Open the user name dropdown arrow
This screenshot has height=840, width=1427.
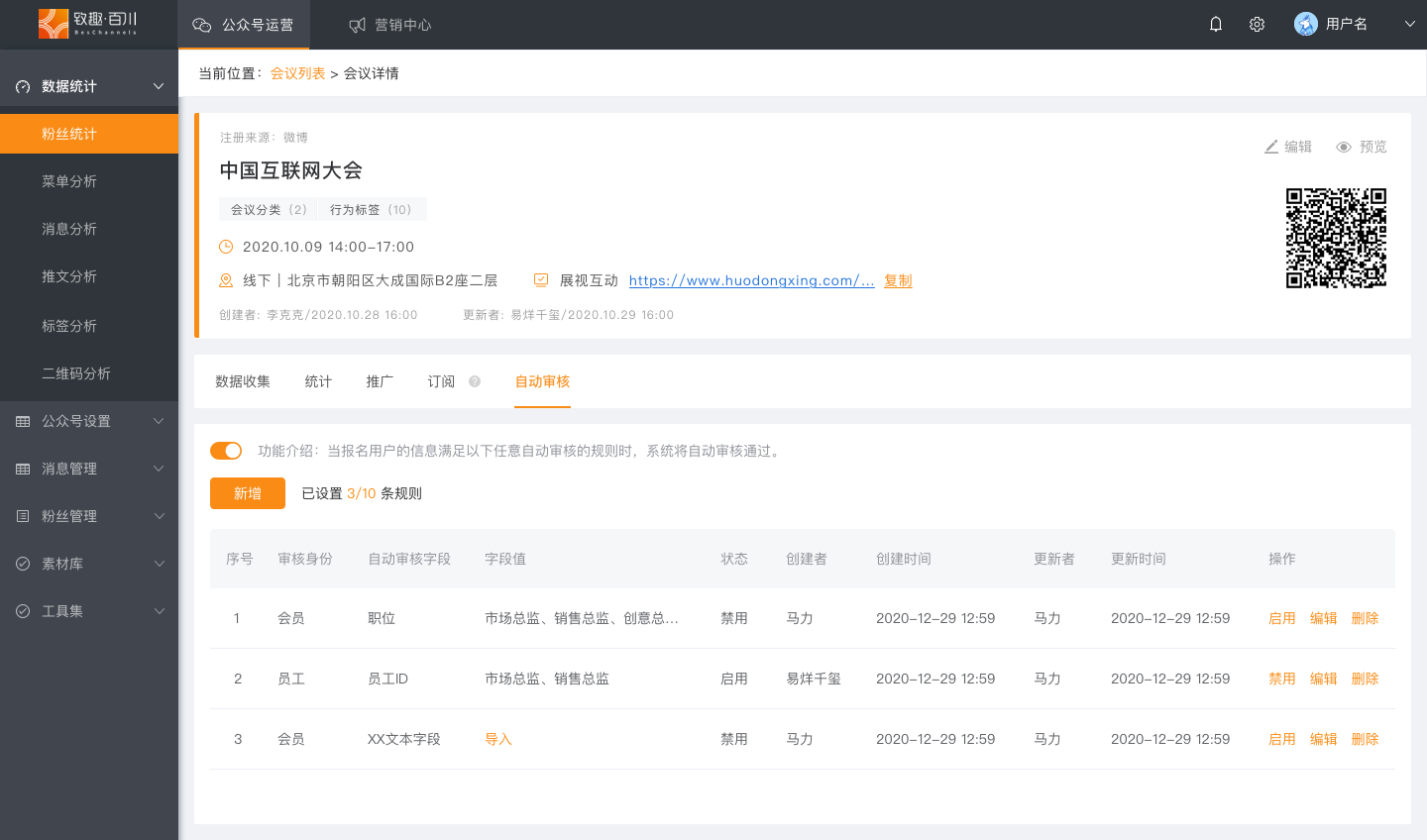[1409, 24]
